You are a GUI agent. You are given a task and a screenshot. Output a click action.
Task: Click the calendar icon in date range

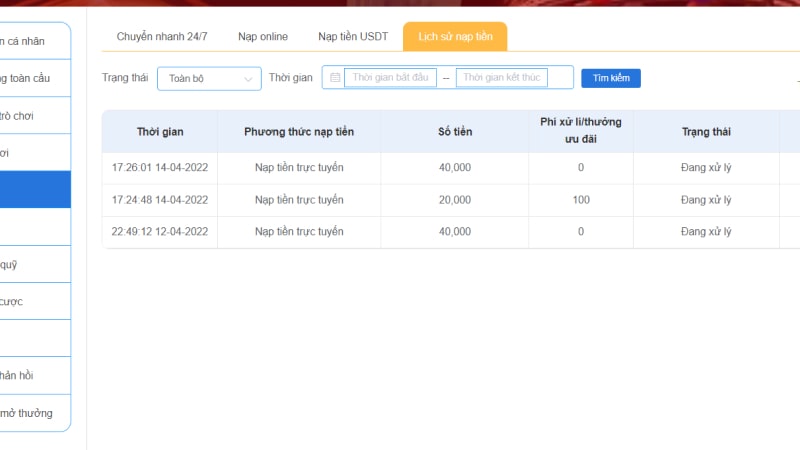[335, 78]
